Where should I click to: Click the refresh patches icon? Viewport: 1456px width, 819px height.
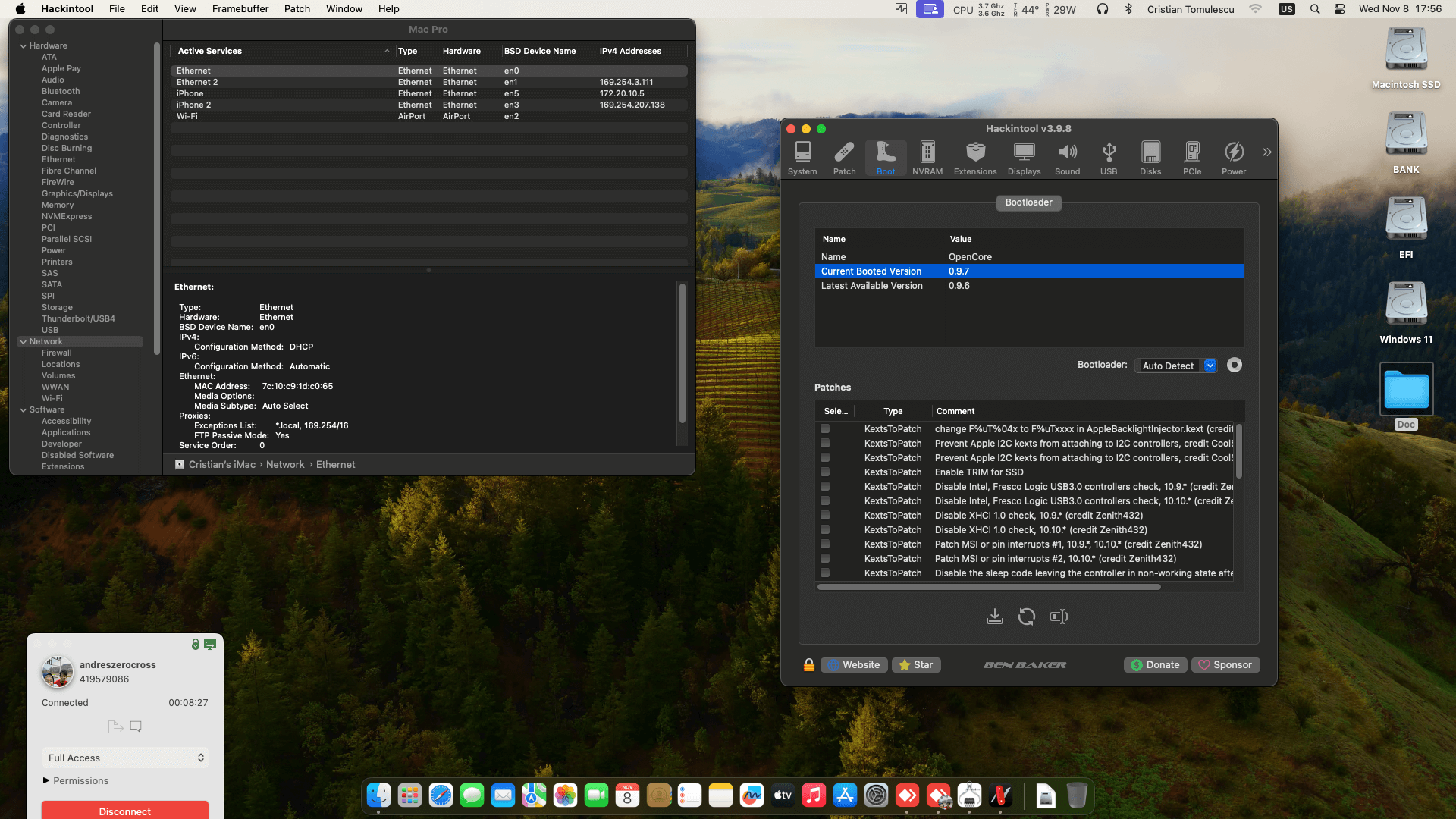tap(1026, 617)
